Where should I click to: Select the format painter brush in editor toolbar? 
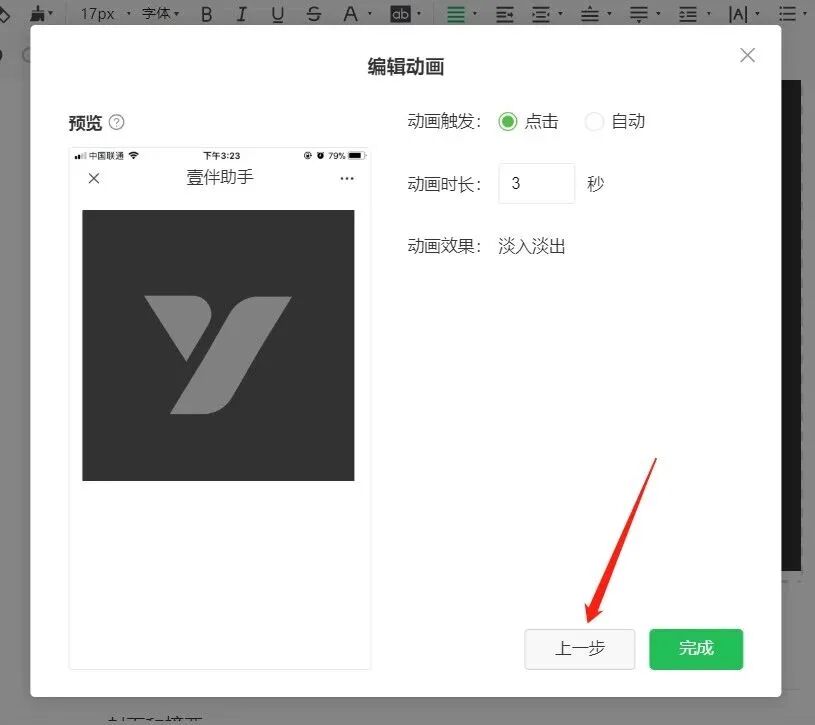click(37, 14)
